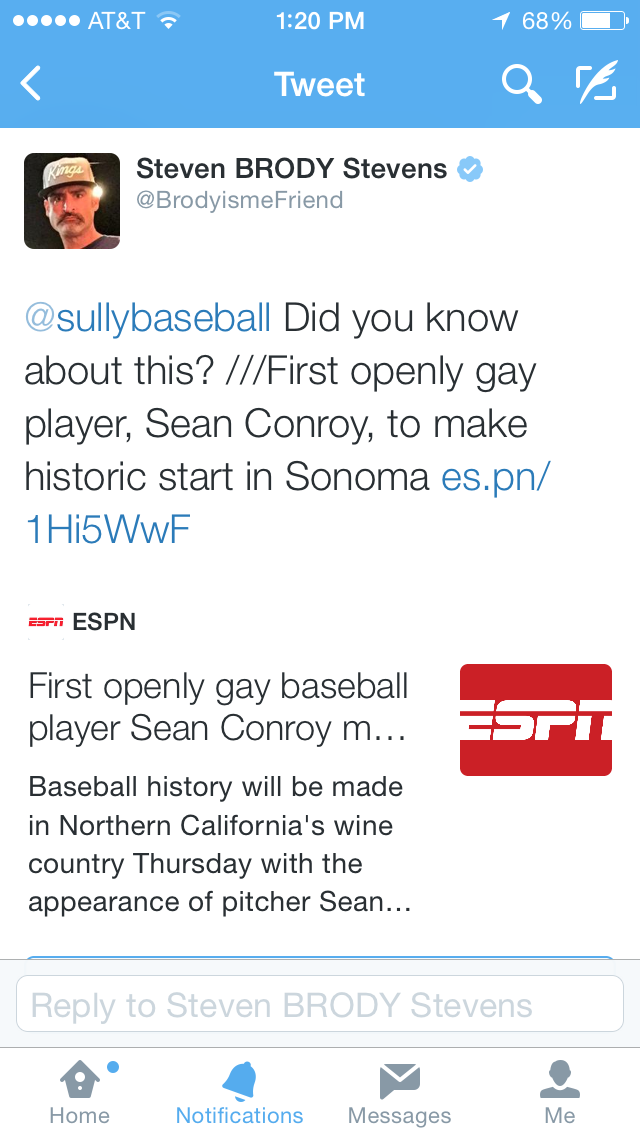Tap the Reply to Steven BRODY Stevens field

320,1004
